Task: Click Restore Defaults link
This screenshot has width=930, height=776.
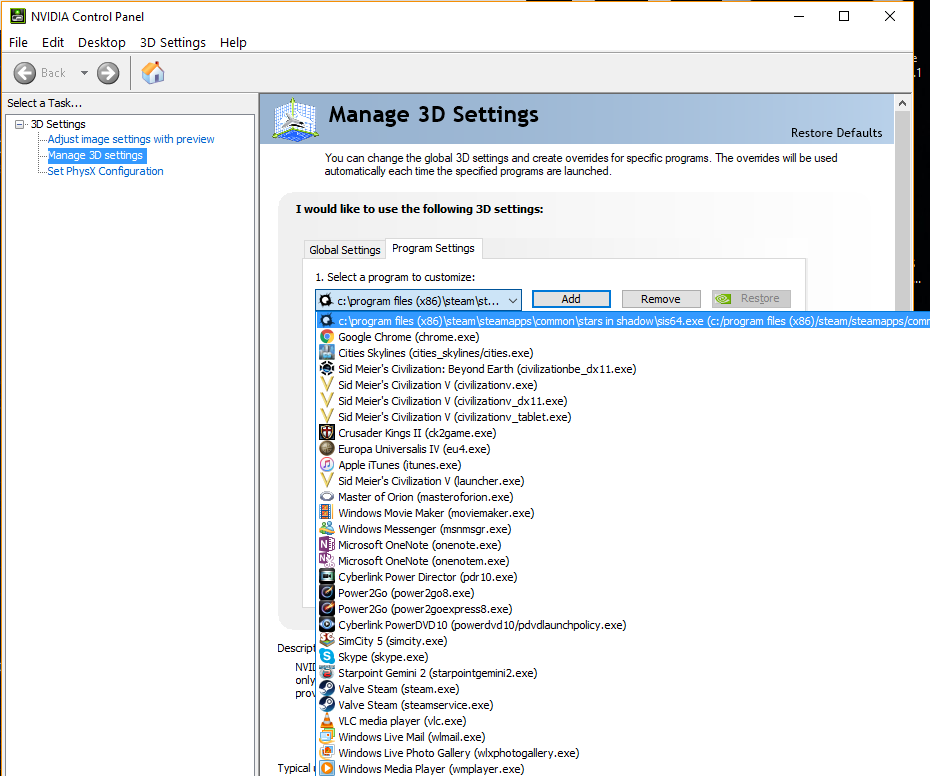Action: [836, 133]
